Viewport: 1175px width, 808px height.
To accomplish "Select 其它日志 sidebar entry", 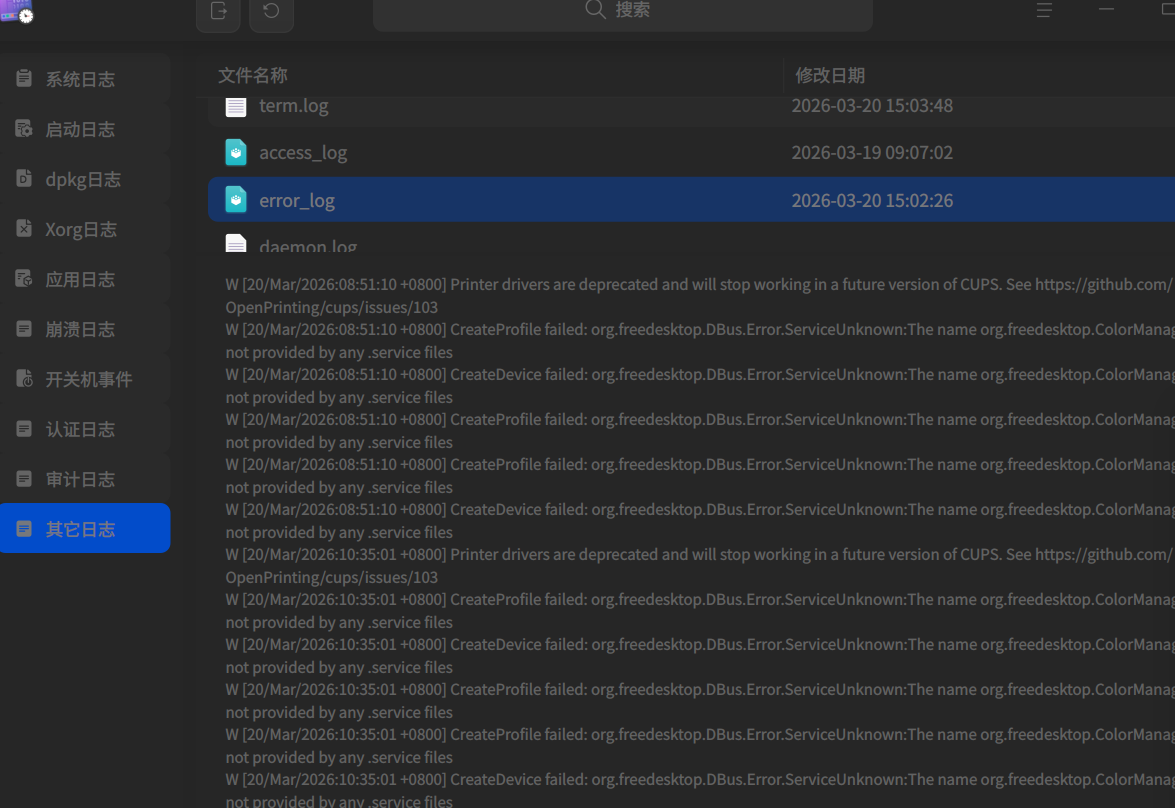I will [85, 528].
